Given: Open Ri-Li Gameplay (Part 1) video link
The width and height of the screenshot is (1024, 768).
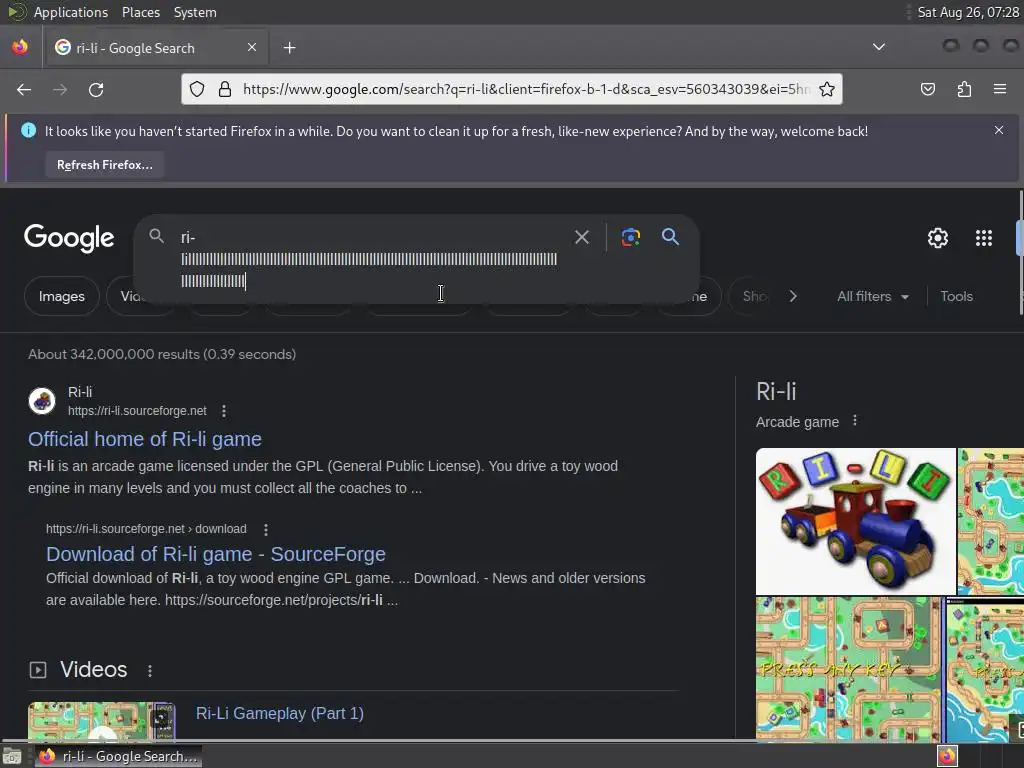Looking at the screenshot, I should tap(280, 713).
